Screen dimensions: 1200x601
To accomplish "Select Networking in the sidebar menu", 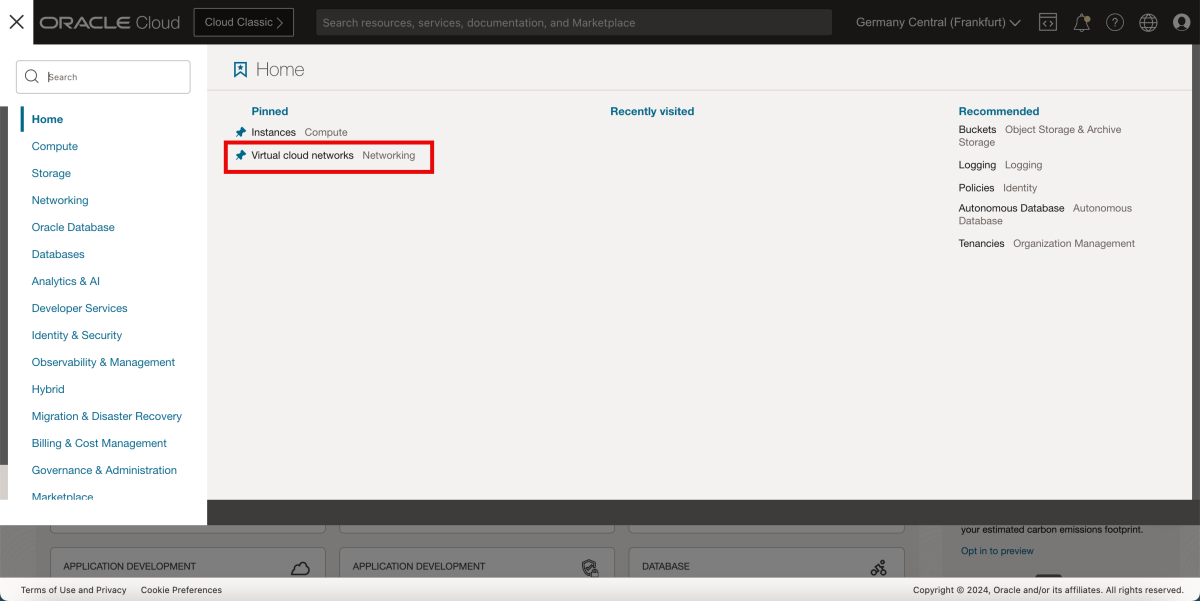I will 60,200.
